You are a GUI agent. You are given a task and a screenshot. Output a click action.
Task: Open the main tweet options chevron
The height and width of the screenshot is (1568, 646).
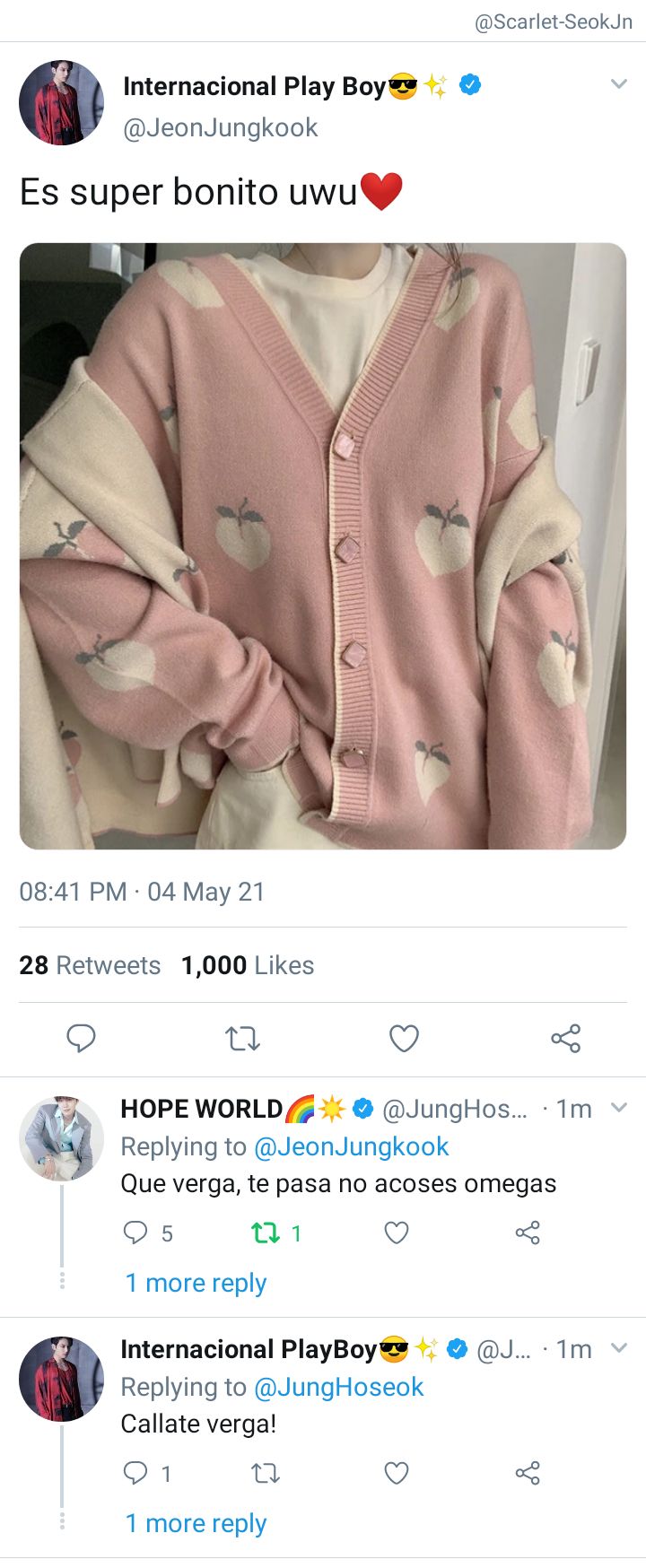point(618,84)
